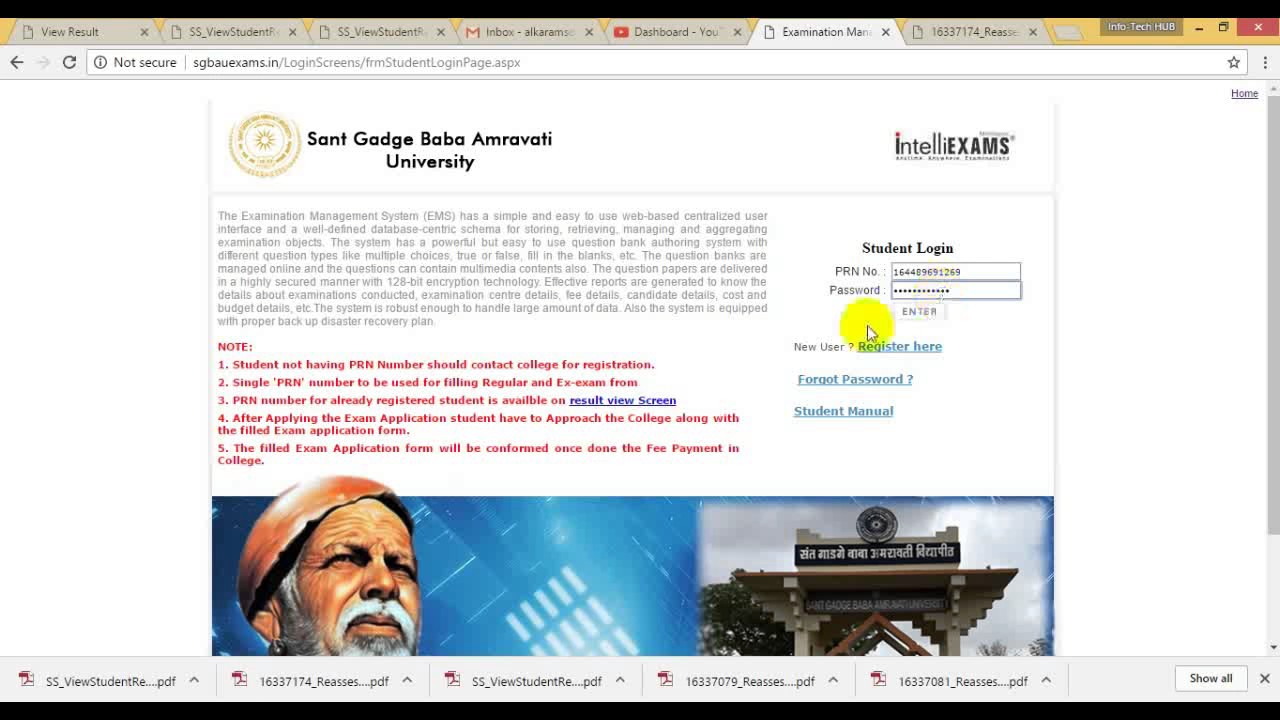Close the Examination Management tab
The width and height of the screenshot is (1280, 720).
885,32
